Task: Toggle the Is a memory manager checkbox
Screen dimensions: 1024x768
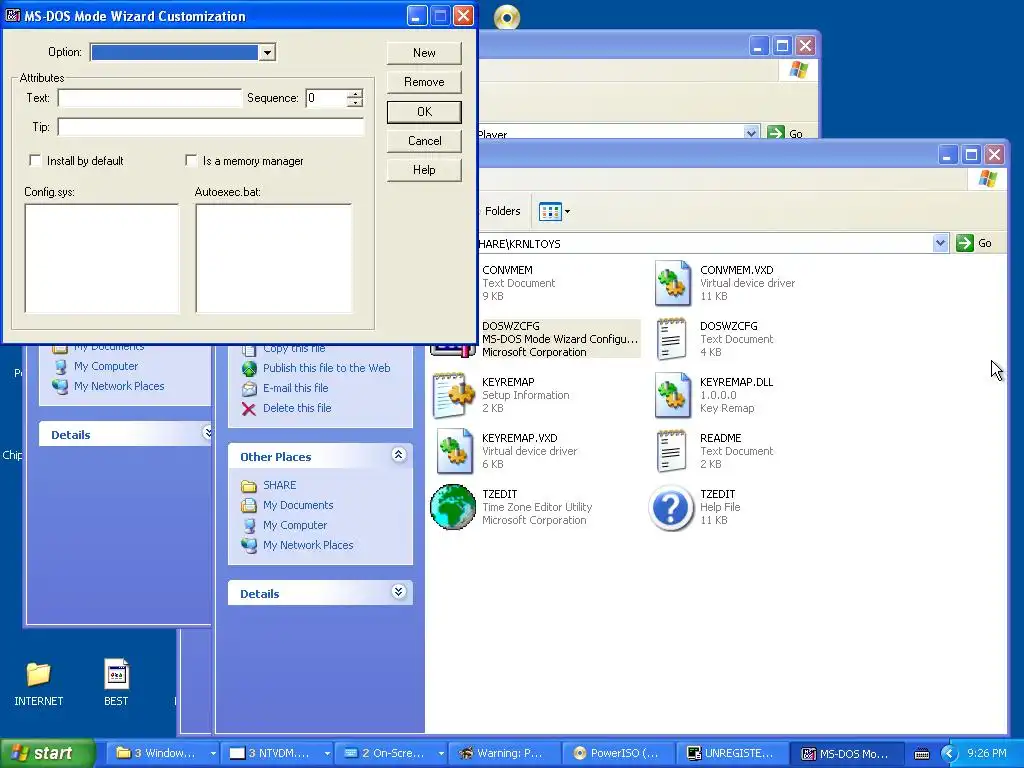Action: click(191, 160)
